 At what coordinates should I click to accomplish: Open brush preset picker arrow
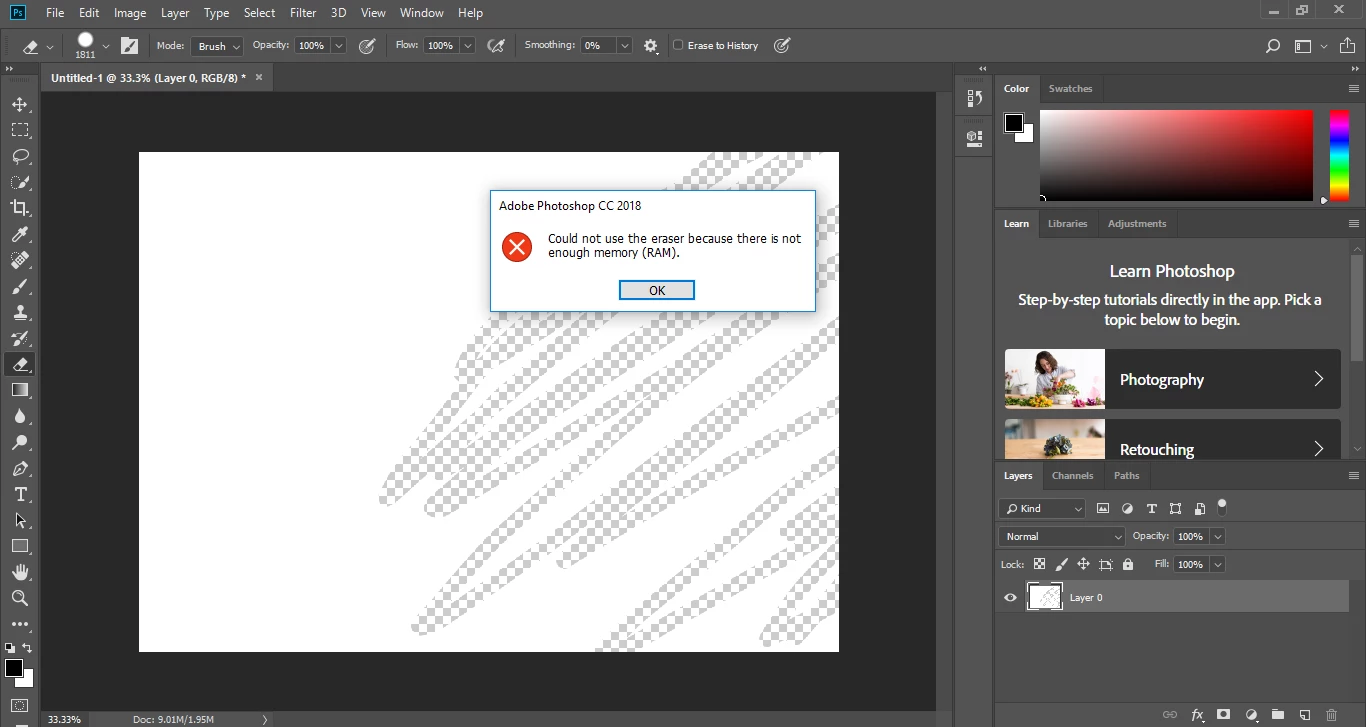[x=106, y=46]
